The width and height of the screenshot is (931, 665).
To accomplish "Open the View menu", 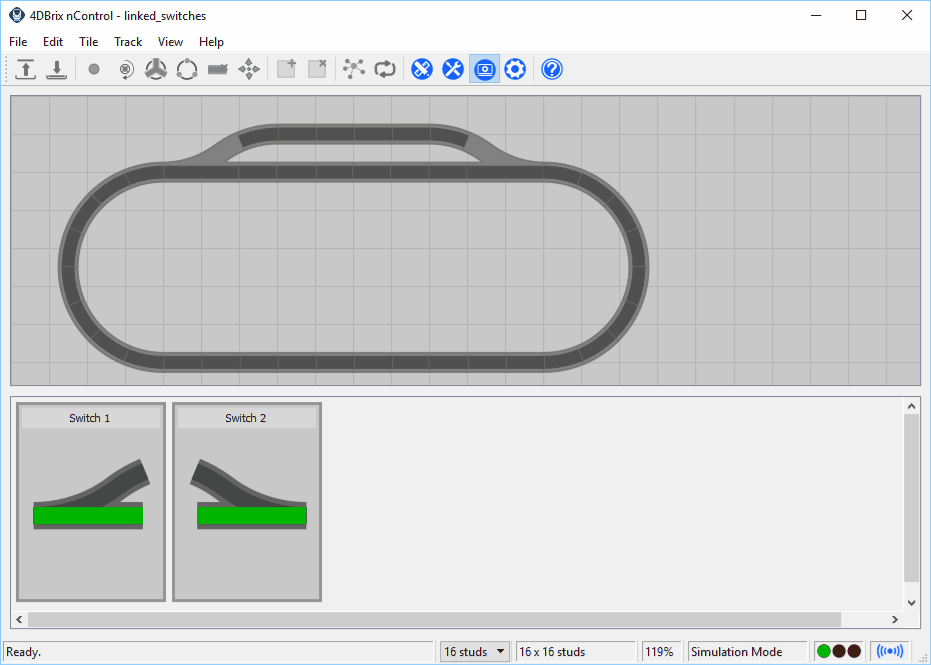I will (170, 42).
